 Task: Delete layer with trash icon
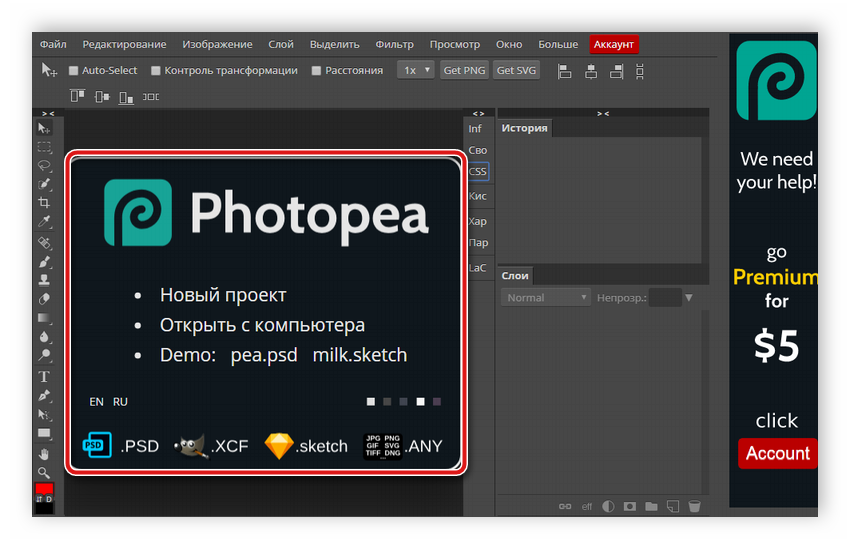(x=694, y=506)
